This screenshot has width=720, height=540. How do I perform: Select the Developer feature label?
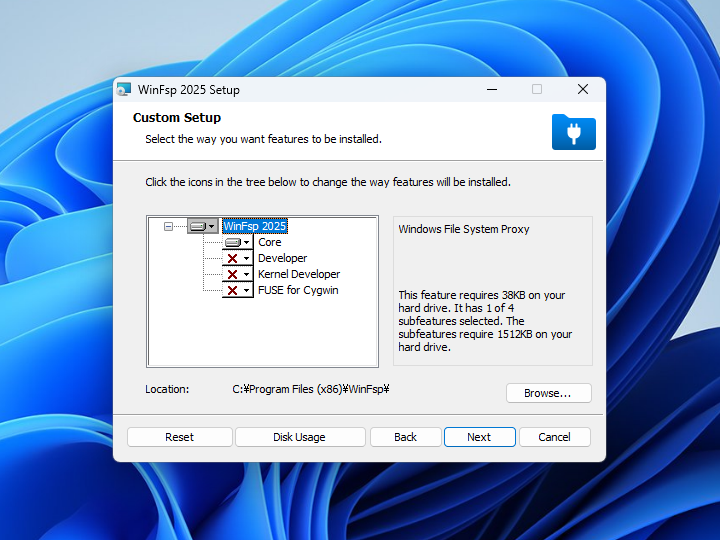pyautogui.click(x=282, y=258)
